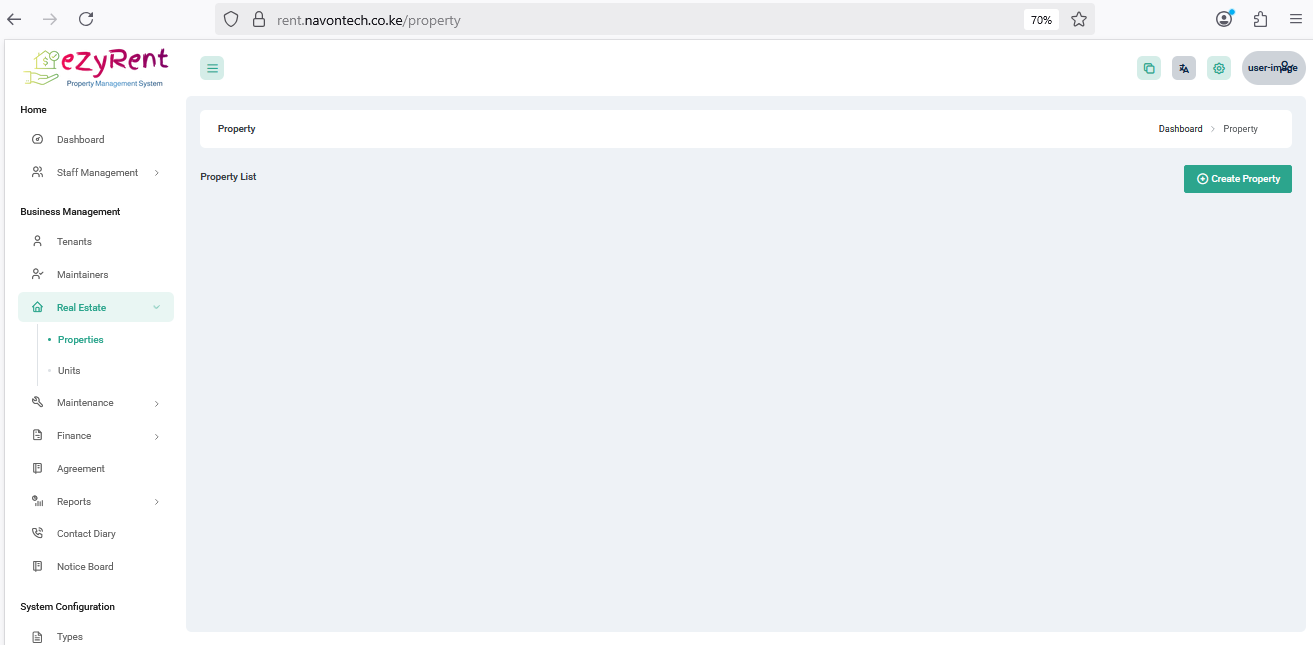The height and width of the screenshot is (645, 1313).
Task: Click the copy icon in top header
Action: tap(1149, 68)
